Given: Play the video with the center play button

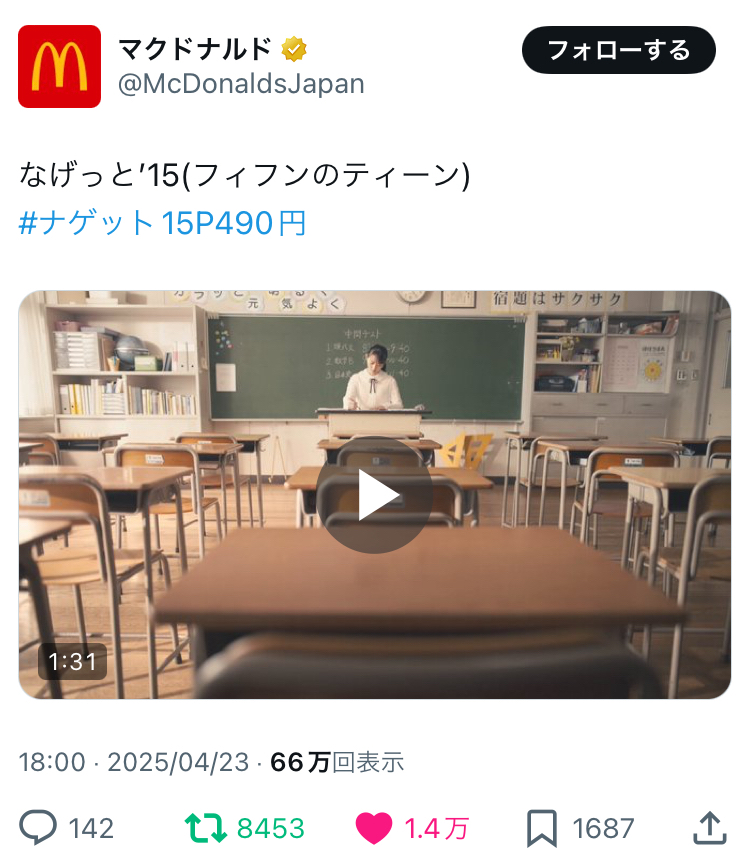Looking at the screenshot, I should coord(375,495).
